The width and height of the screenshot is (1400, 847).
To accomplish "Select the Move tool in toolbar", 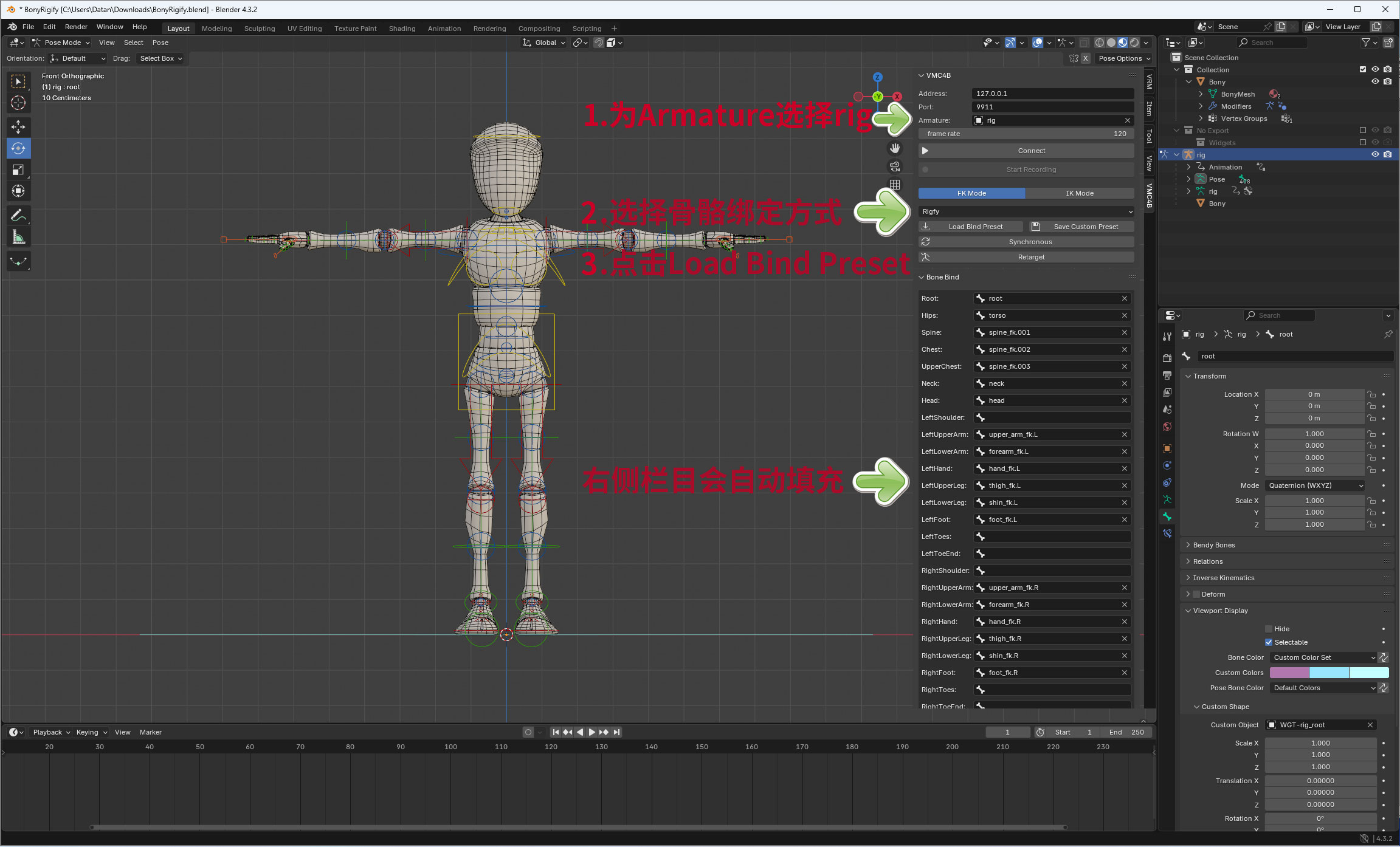I will [18, 126].
